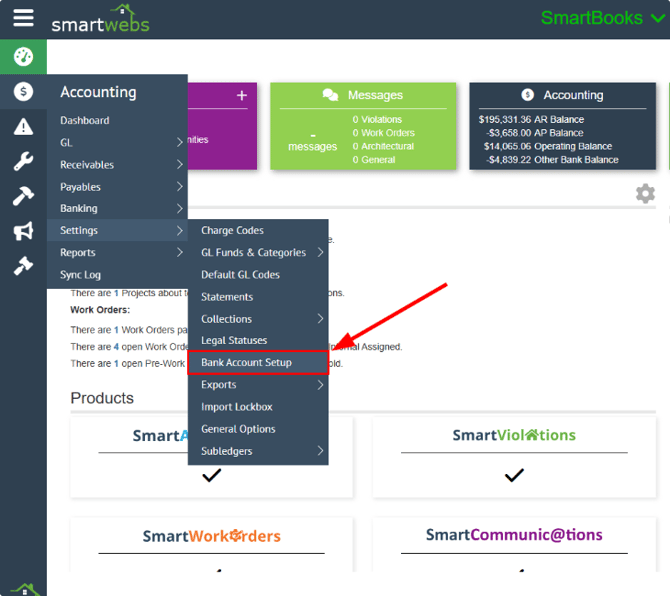The width and height of the screenshot is (670, 596).
Task: Click the plus icon on purple card
Action: pos(242,95)
